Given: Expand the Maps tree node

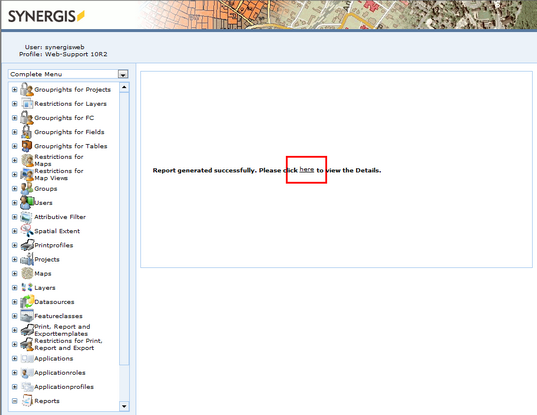Looking at the screenshot, I should 14,273.
